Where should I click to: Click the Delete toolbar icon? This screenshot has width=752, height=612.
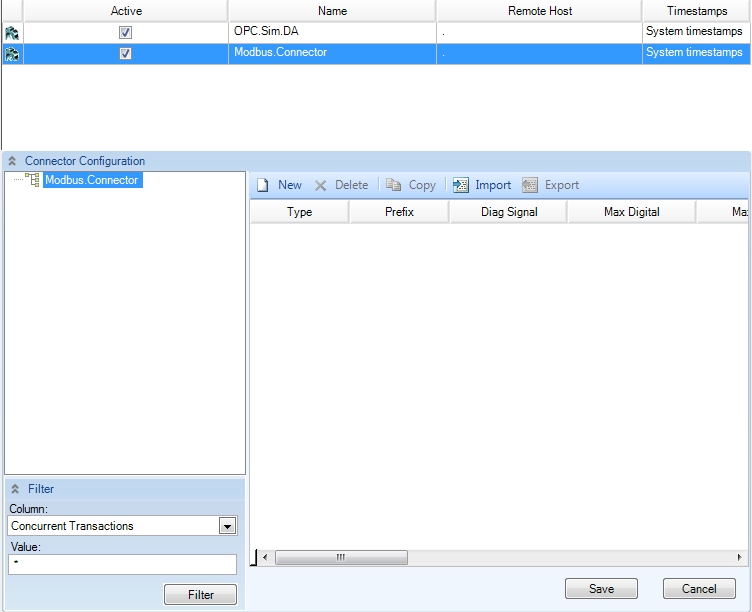(x=321, y=185)
